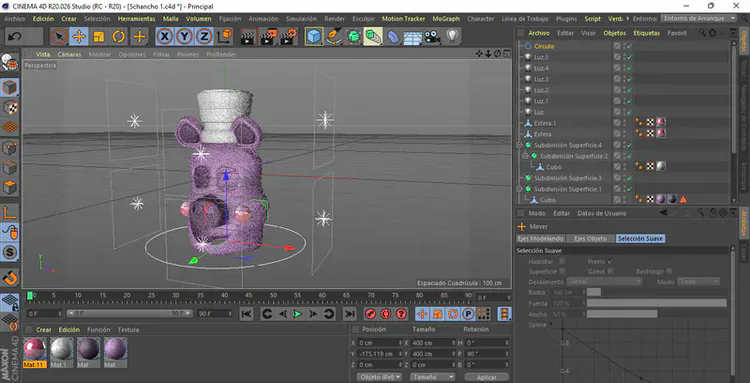Collapse Subdivisión Superficie.2 tree node

click(526, 156)
